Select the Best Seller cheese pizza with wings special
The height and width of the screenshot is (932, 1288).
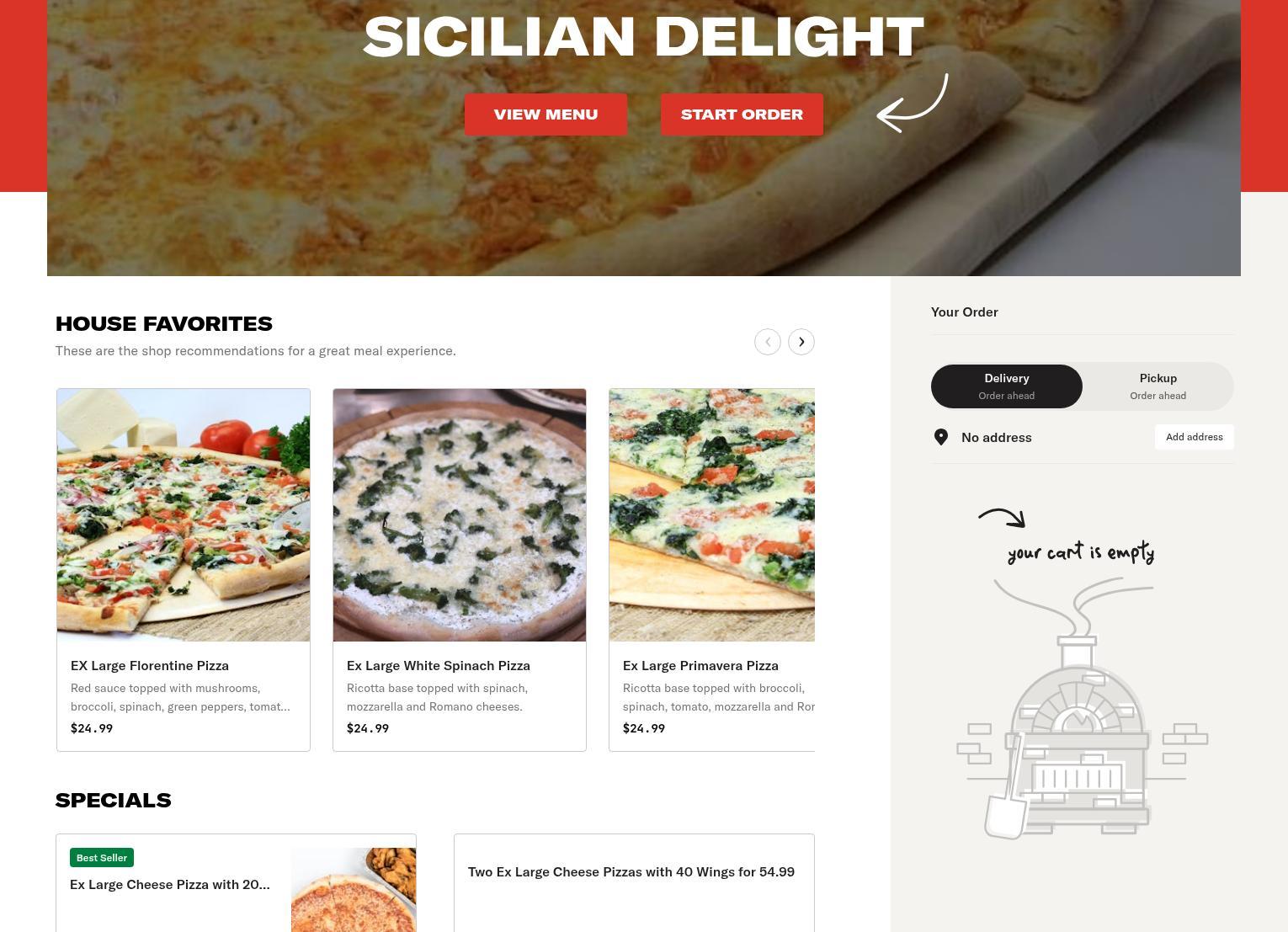(236, 883)
